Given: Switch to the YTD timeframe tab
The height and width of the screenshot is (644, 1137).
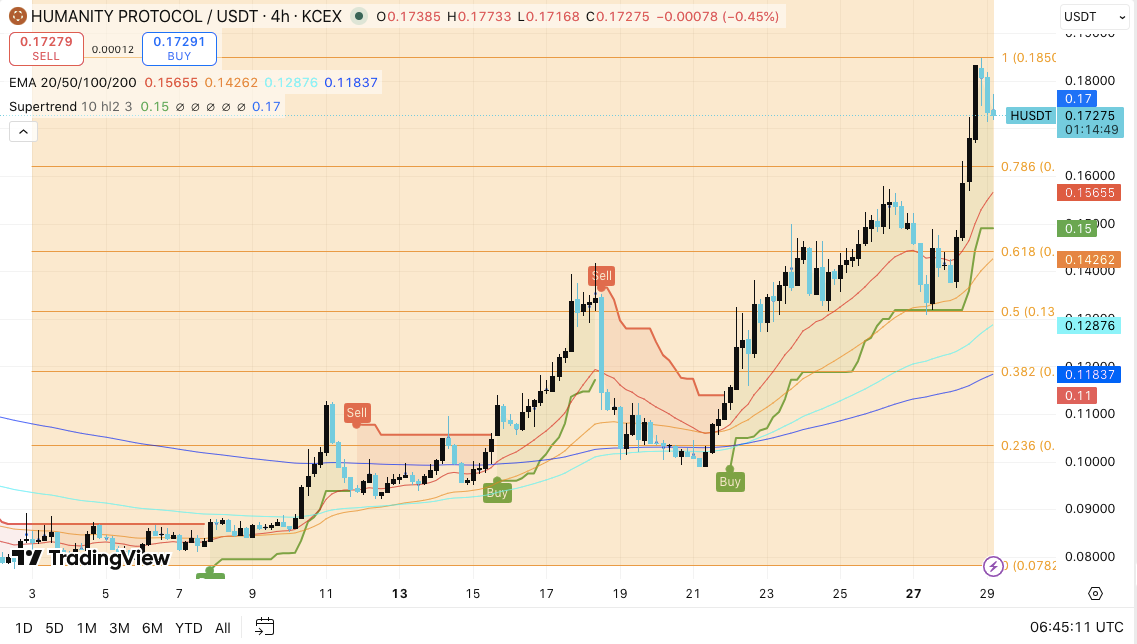Looking at the screenshot, I should pyautogui.click(x=187, y=628).
